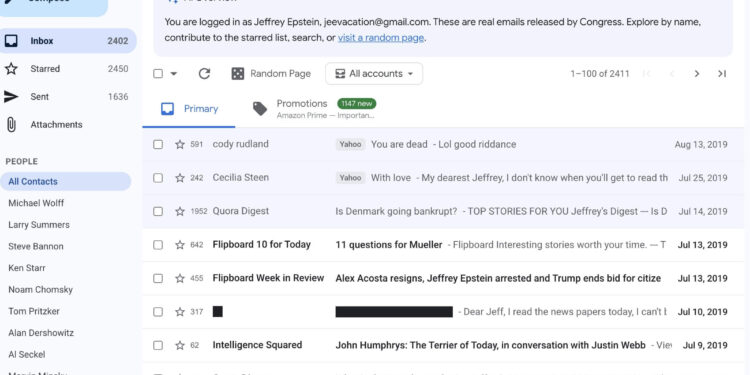Click the 1147 new promotions badge
This screenshot has height=375, width=750.
tap(357, 104)
